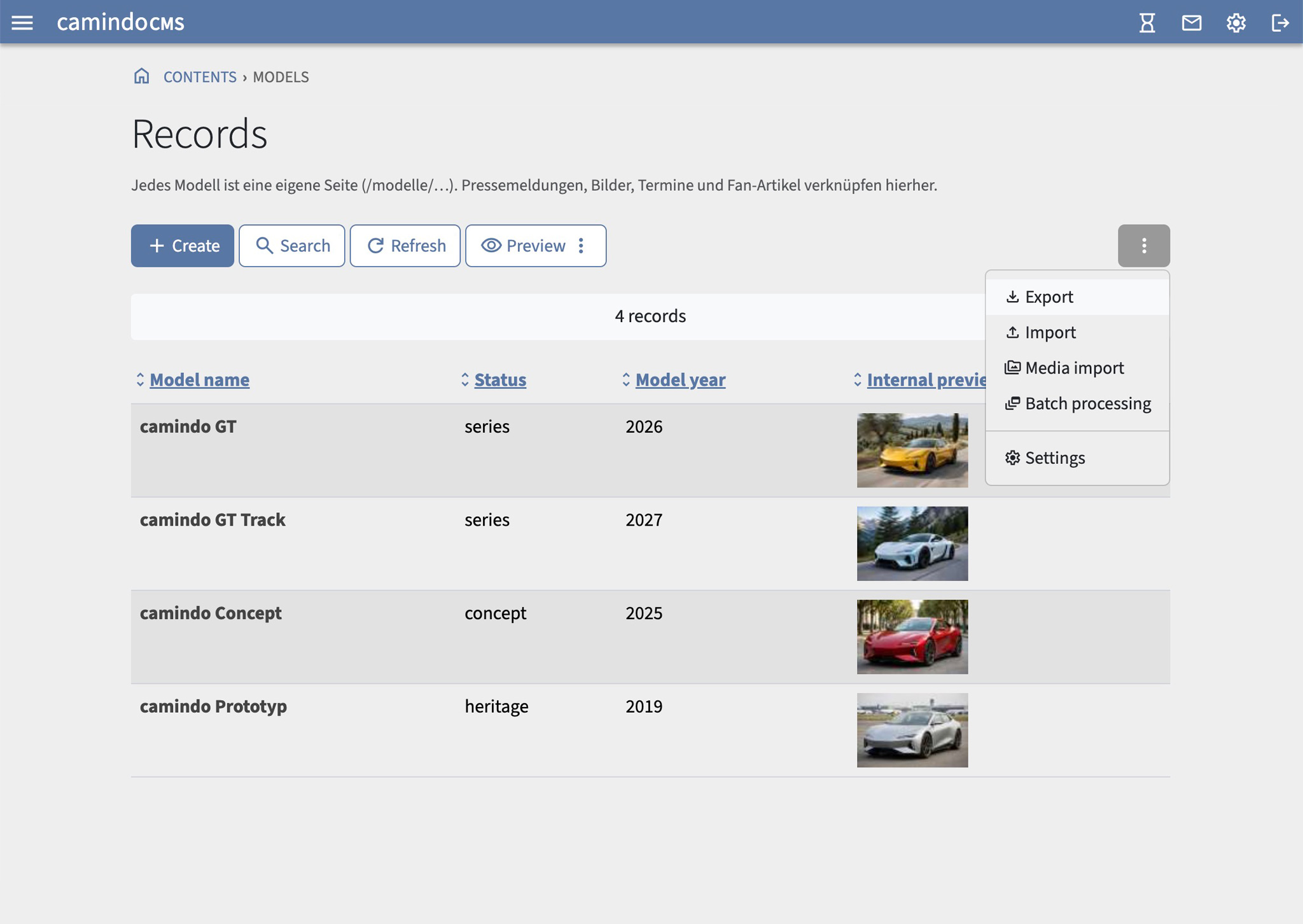The width and height of the screenshot is (1303, 924).
Task: Open the camindo Prototyp record
Action: [213, 706]
